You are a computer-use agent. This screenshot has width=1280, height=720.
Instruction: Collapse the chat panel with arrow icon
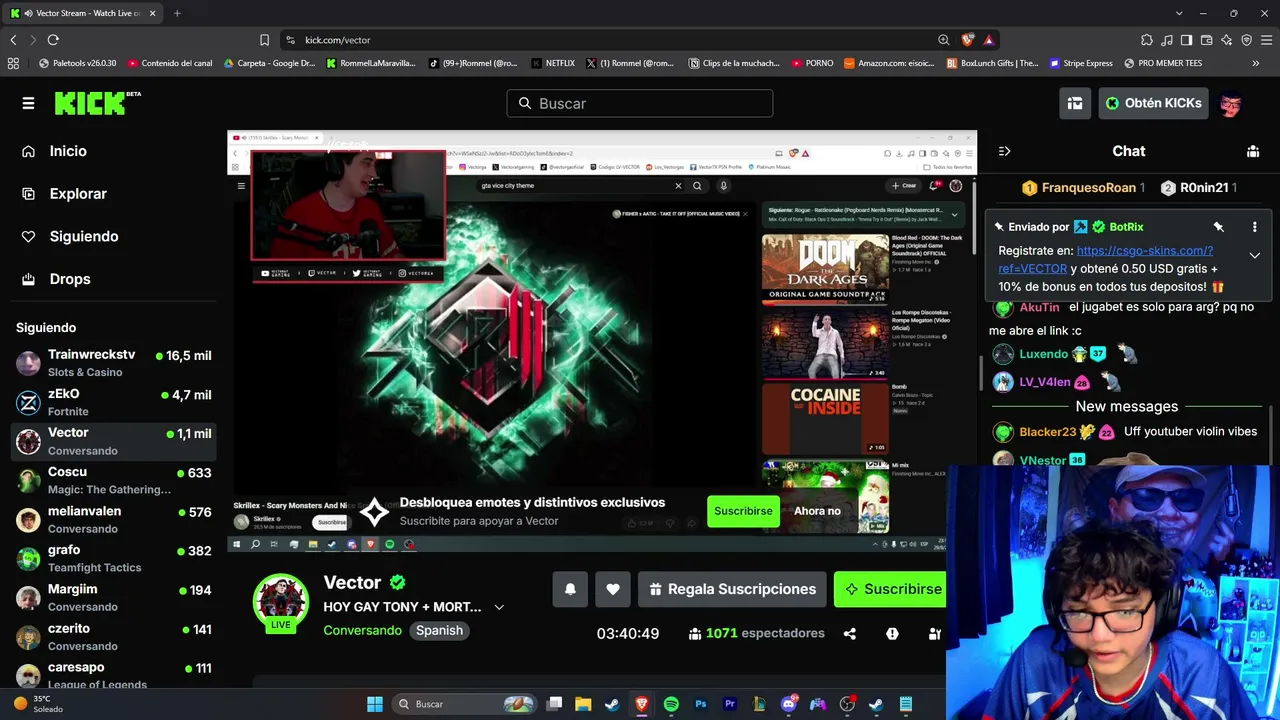click(1004, 151)
